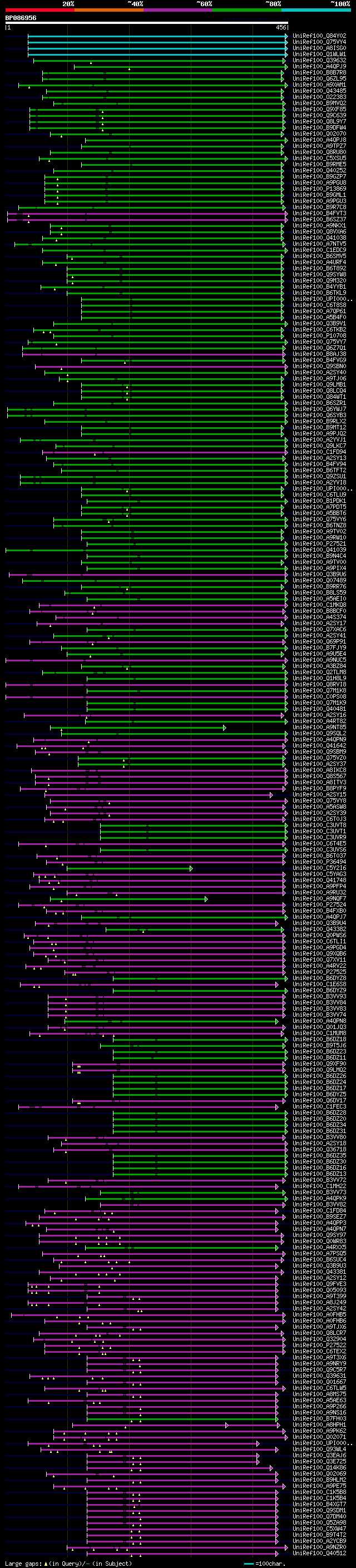The height and width of the screenshot is (1568, 356).
Task: Select the UniRef100_B3VV93 label
Action: click(x=319, y=997)
